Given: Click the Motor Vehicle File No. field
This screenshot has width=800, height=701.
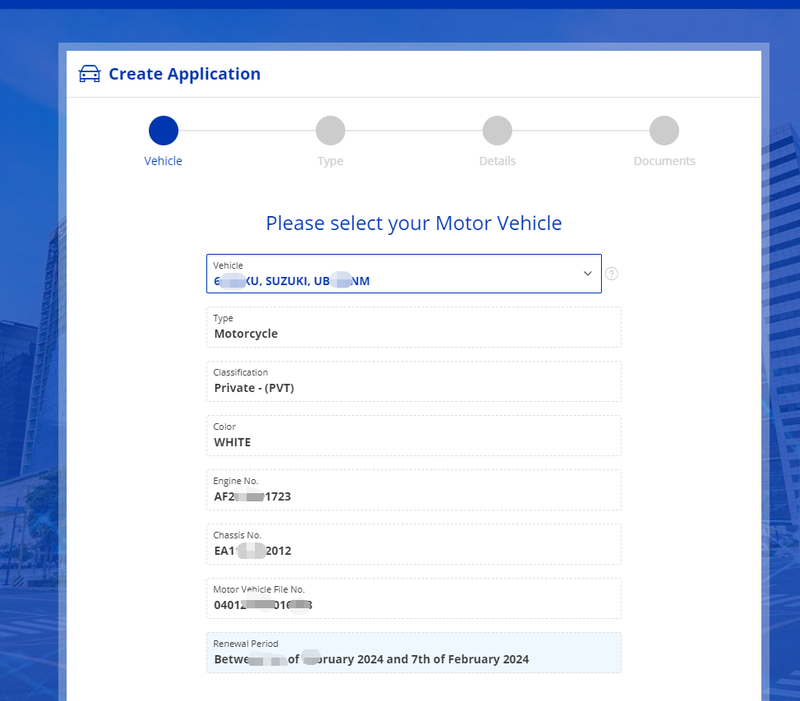Looking at the screenshot, I should (x=414, y=598).
